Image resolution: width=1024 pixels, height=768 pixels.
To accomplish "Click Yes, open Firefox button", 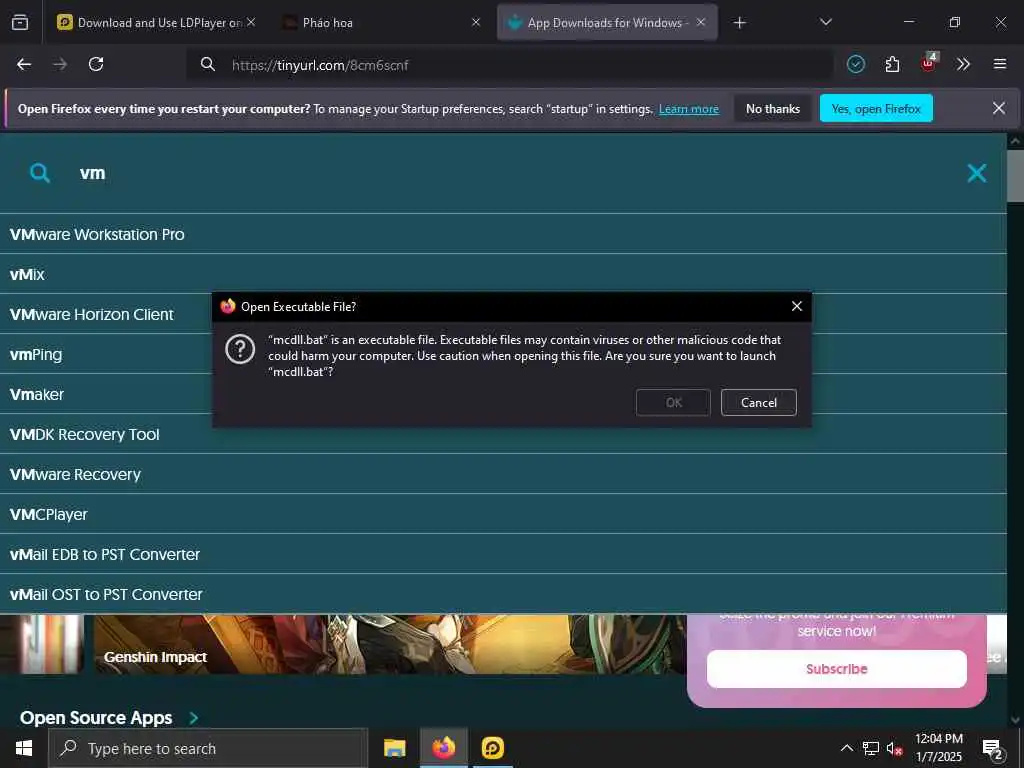I will click(876, 108).
